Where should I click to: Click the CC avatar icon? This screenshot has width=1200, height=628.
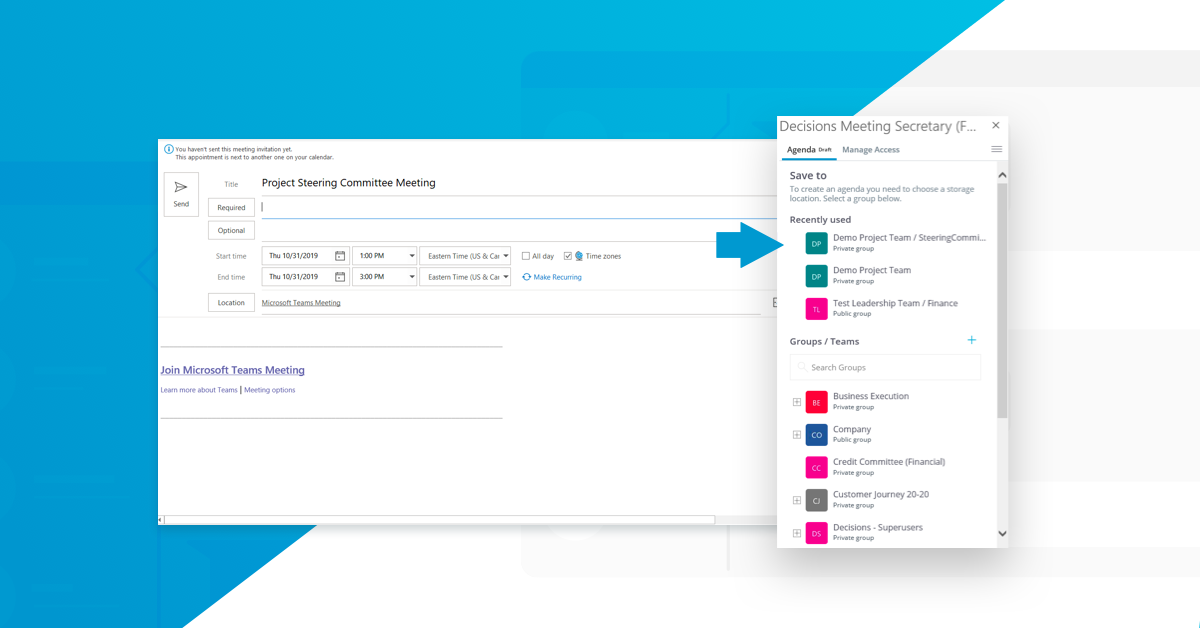tap(816, 467)
